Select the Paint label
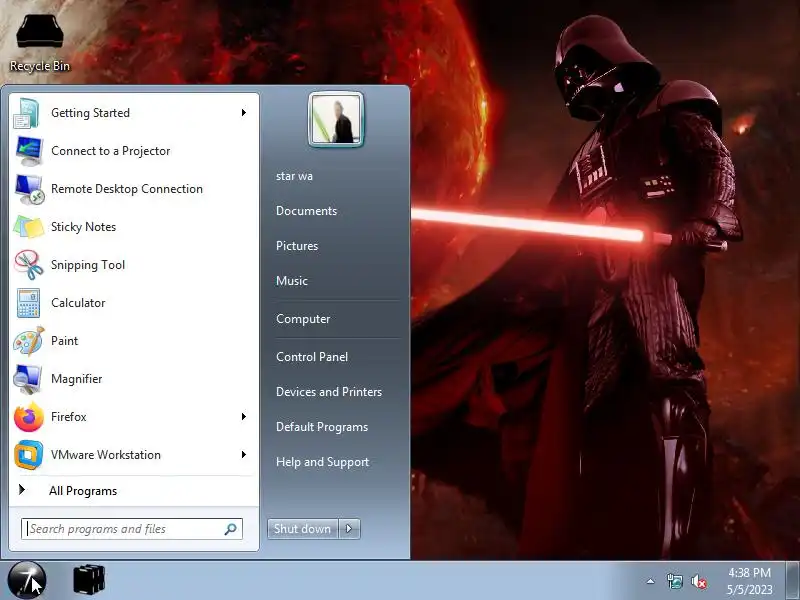Image resolution: width=800 pixels, height=600 pixels. (x=64, y=341)
